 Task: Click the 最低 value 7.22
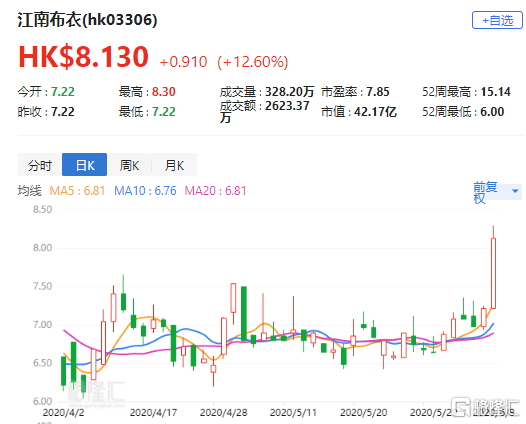164,112
